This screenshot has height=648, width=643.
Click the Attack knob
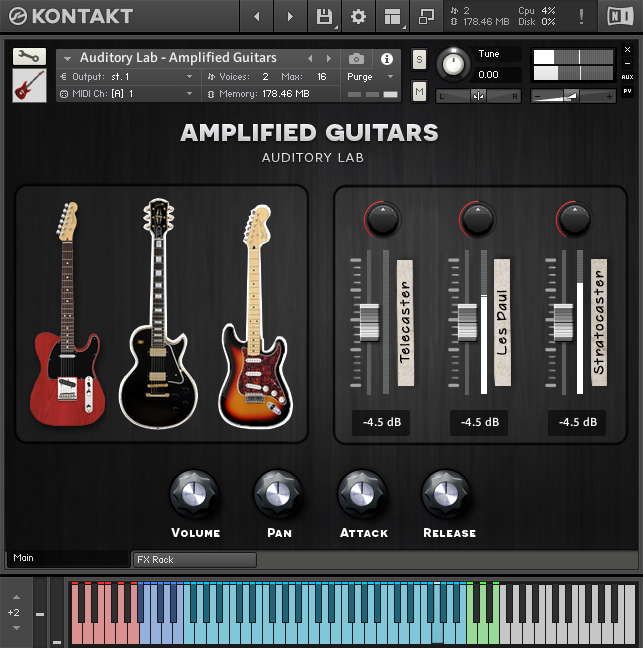pos(363,492)
